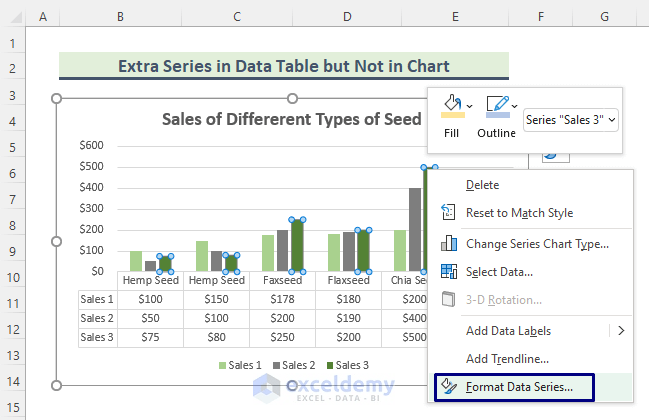Click the Change Series Chart Type icon
This screenshot has height=420, width=649.
tap(449, 243)
